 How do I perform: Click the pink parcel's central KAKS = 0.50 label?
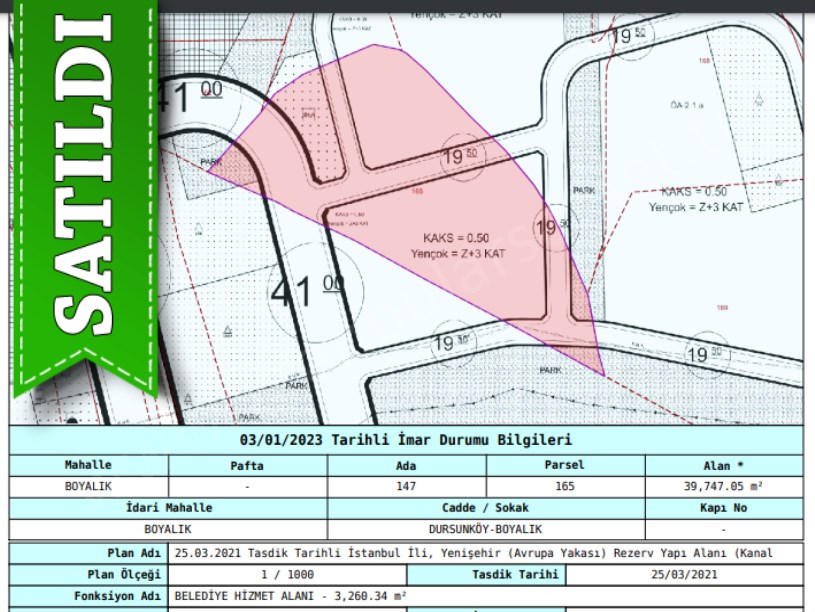pos(456,239)
